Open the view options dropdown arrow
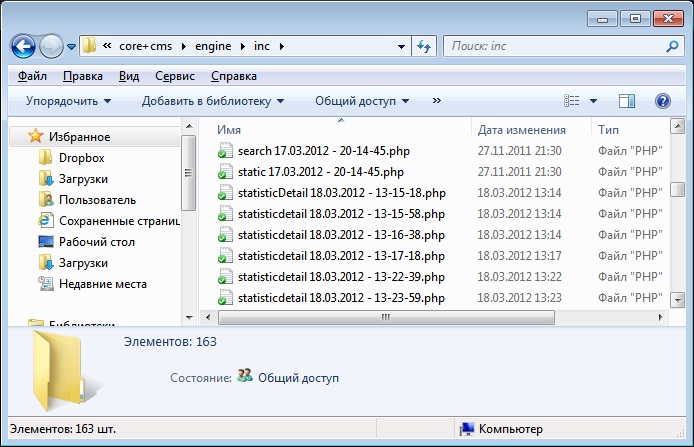Image resolution: width=694 pixels, height=447 pixels. 594,101
